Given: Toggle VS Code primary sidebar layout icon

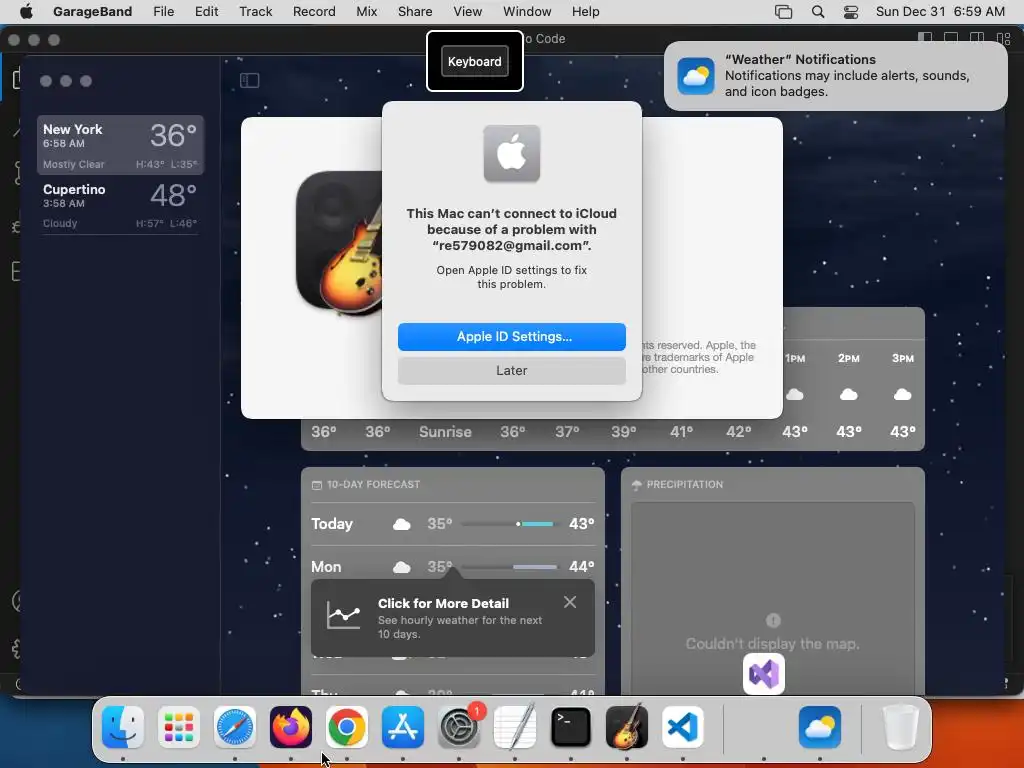Looking at the screenshot, I should coord(925,39).
